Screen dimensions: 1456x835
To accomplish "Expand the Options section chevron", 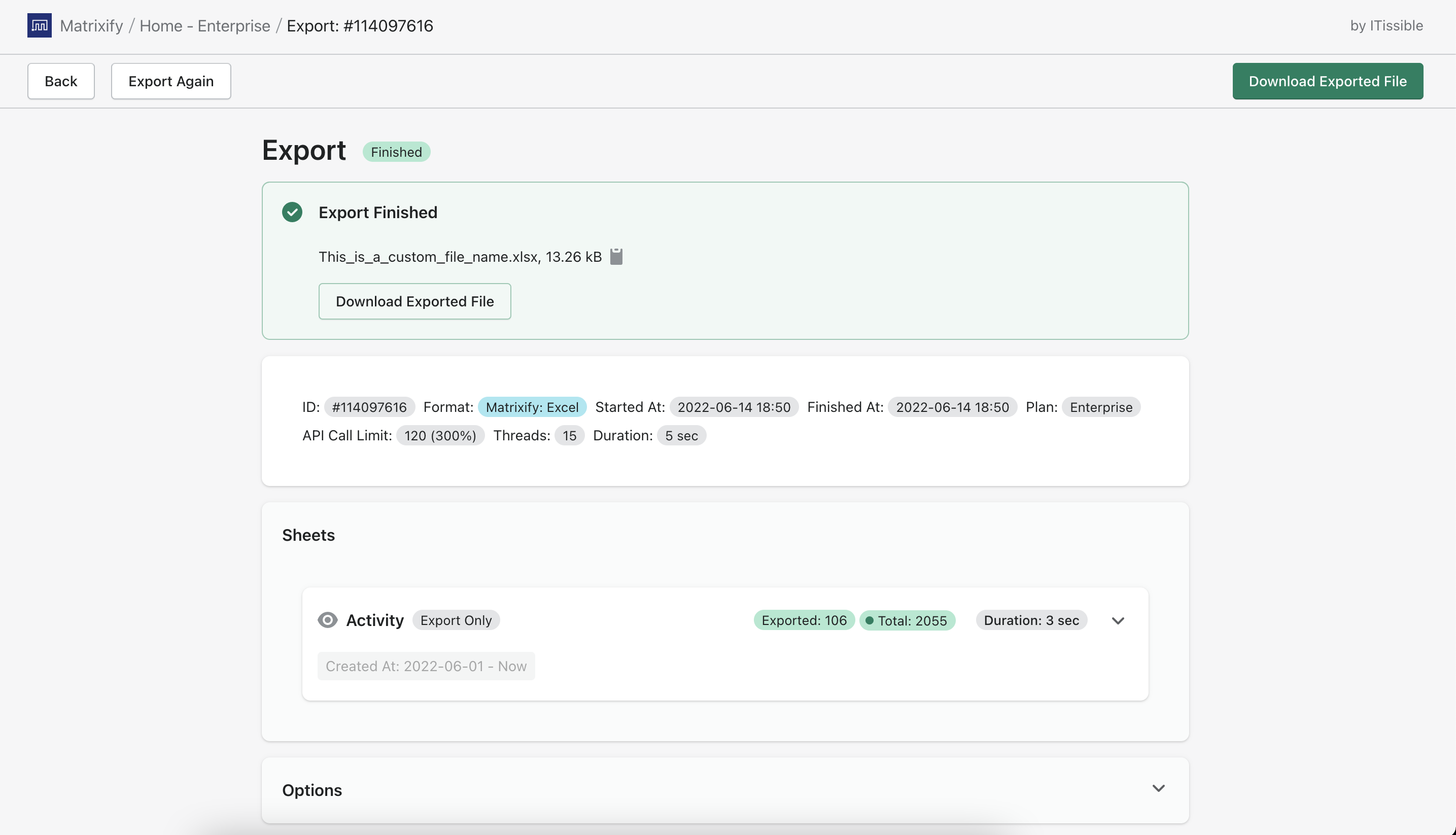I will point(1158,788).
